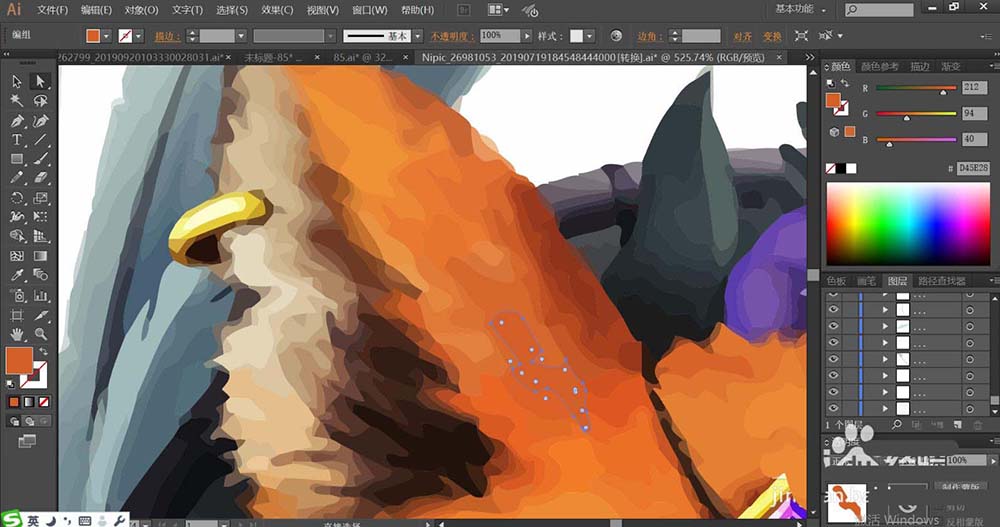Viewport: 1000px width, 527px height.
Task: Switch to the 85.ai document tab
Action: (x=363, y=57)
